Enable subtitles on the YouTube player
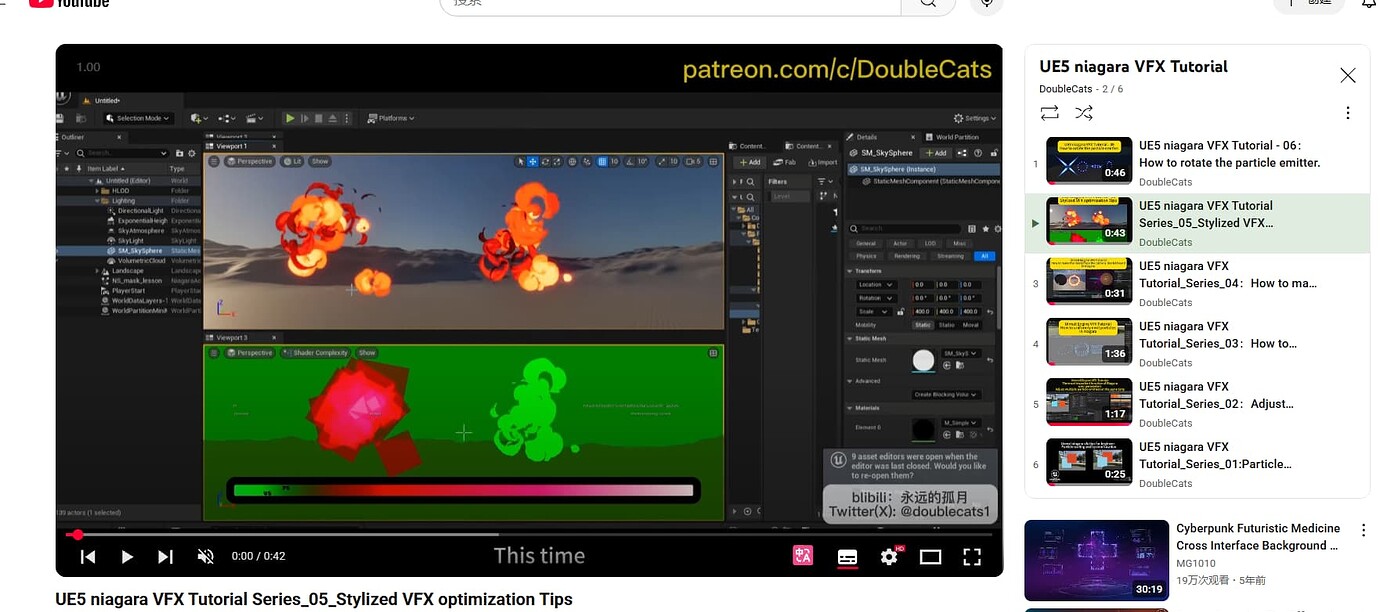The image size is (1380, 612). 847,557
